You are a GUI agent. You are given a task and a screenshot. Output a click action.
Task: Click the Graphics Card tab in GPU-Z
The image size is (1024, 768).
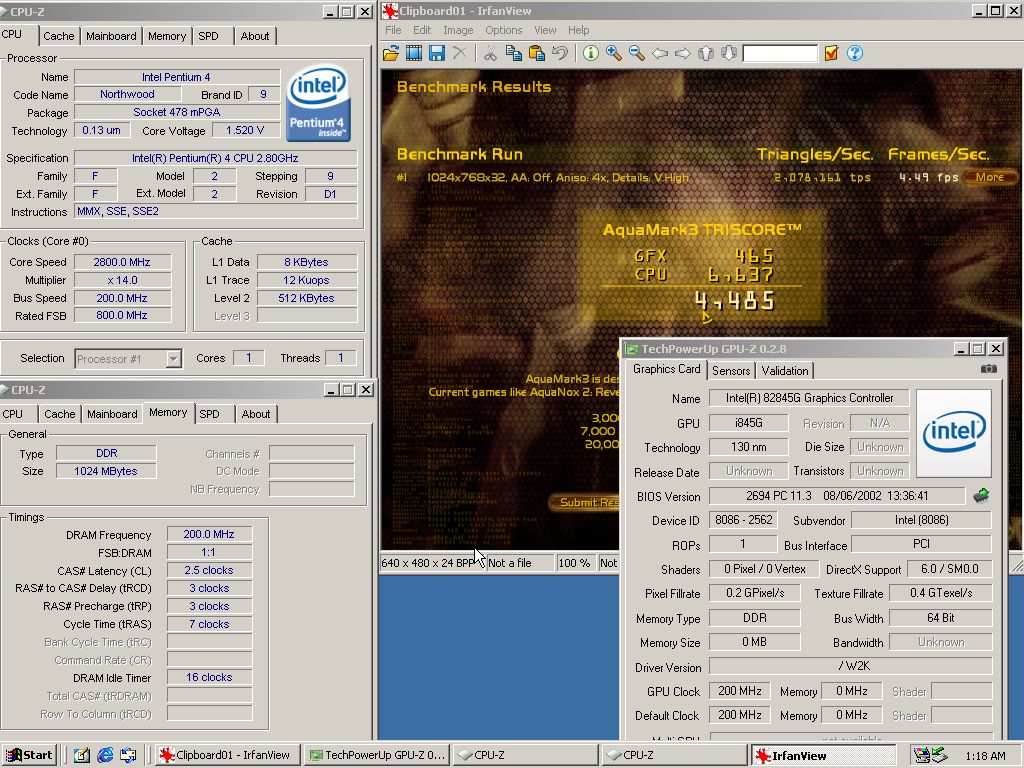(666, 369)
